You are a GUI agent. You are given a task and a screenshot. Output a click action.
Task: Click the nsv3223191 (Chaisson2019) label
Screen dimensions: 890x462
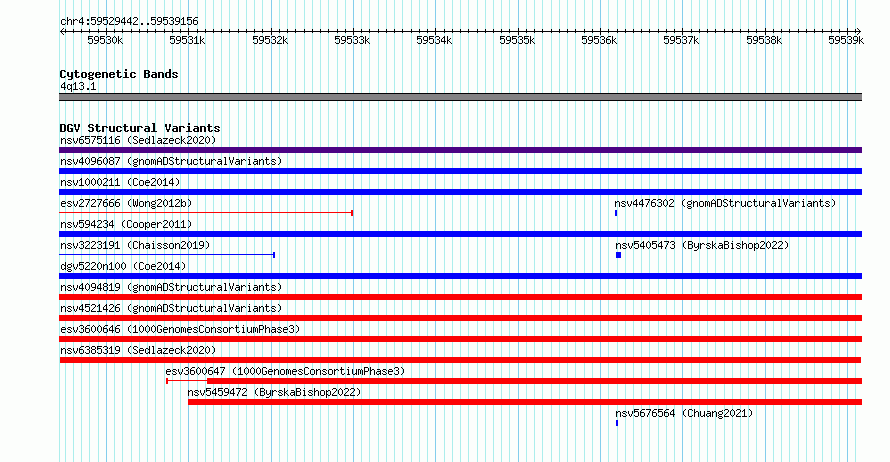tap(135, 245)
